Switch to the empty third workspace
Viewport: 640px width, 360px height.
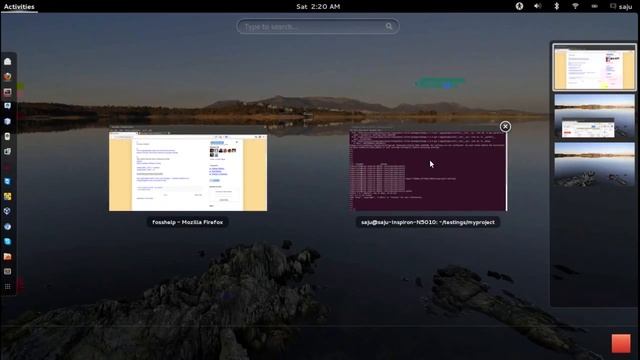(594, 164)
